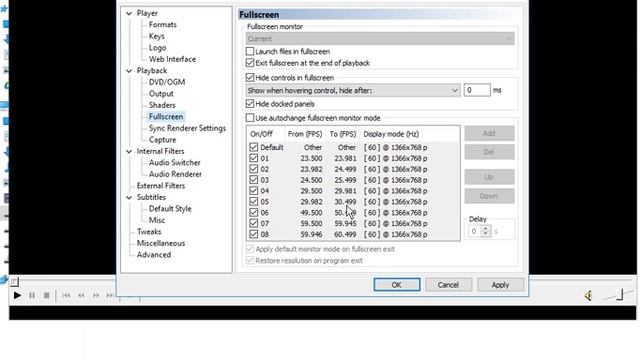Collapse the Player tree node
The image size is (640, 360).
(129, 13)
